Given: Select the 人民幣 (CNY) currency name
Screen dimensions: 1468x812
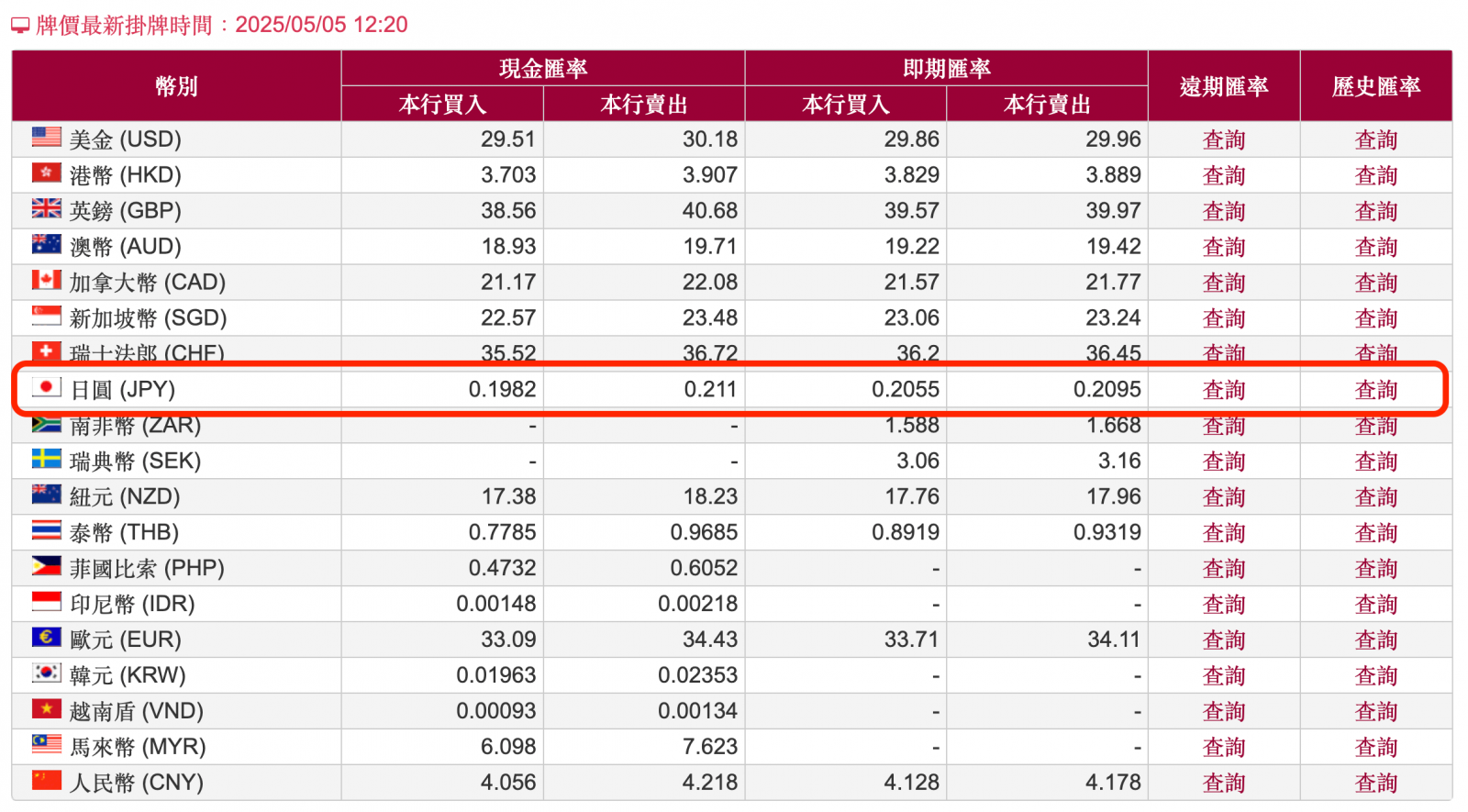Looking at the screenshot, I should [137, 783].
